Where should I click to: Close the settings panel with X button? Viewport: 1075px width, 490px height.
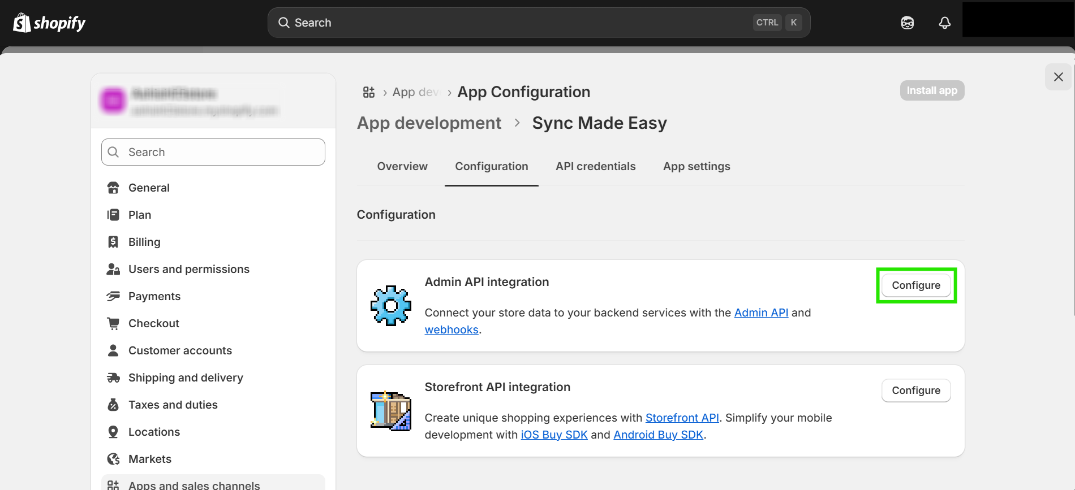coord(1058,77)
